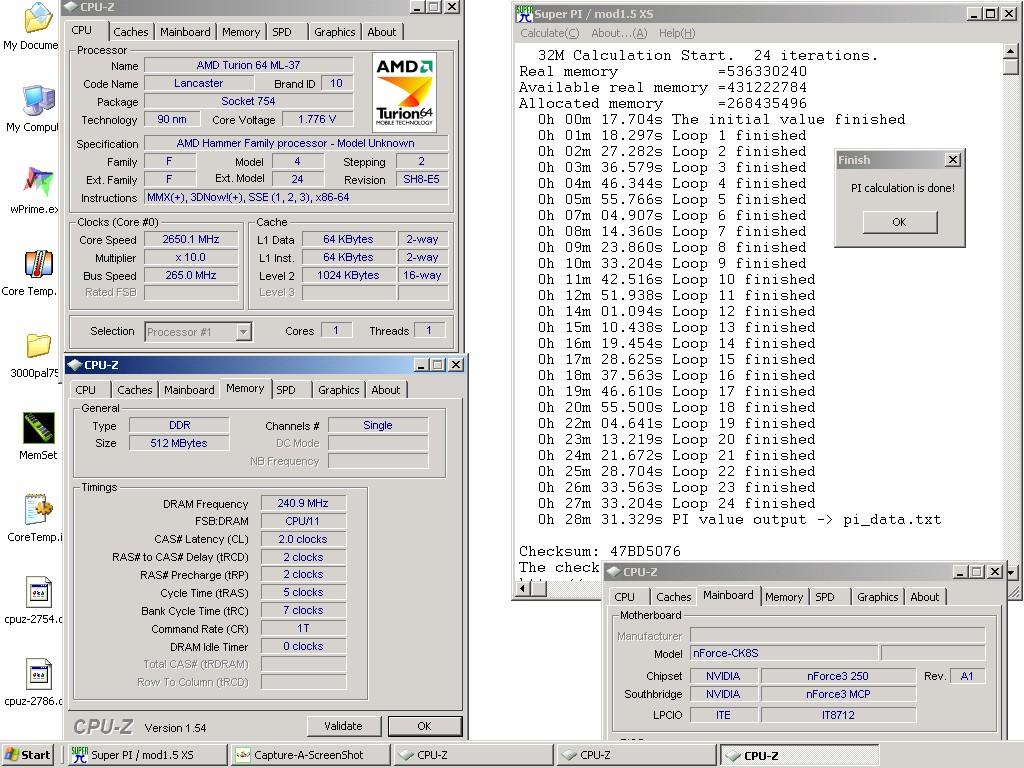Open the My Computer desktop icon
The height and width of the screenshot is (768, 1024).
coord(38,101)
